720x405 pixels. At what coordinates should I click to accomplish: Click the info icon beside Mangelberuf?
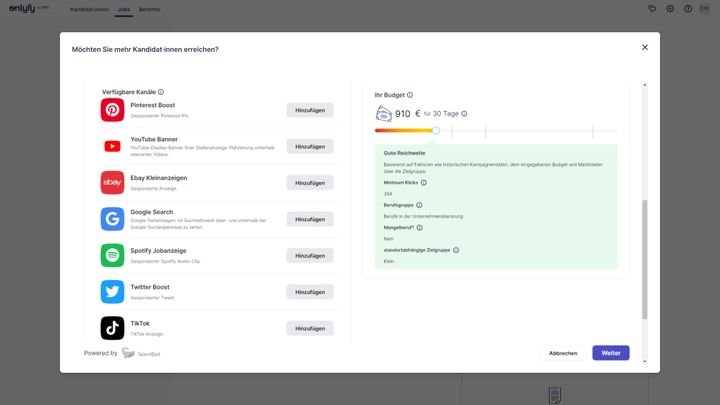click(x=421, y=227)
